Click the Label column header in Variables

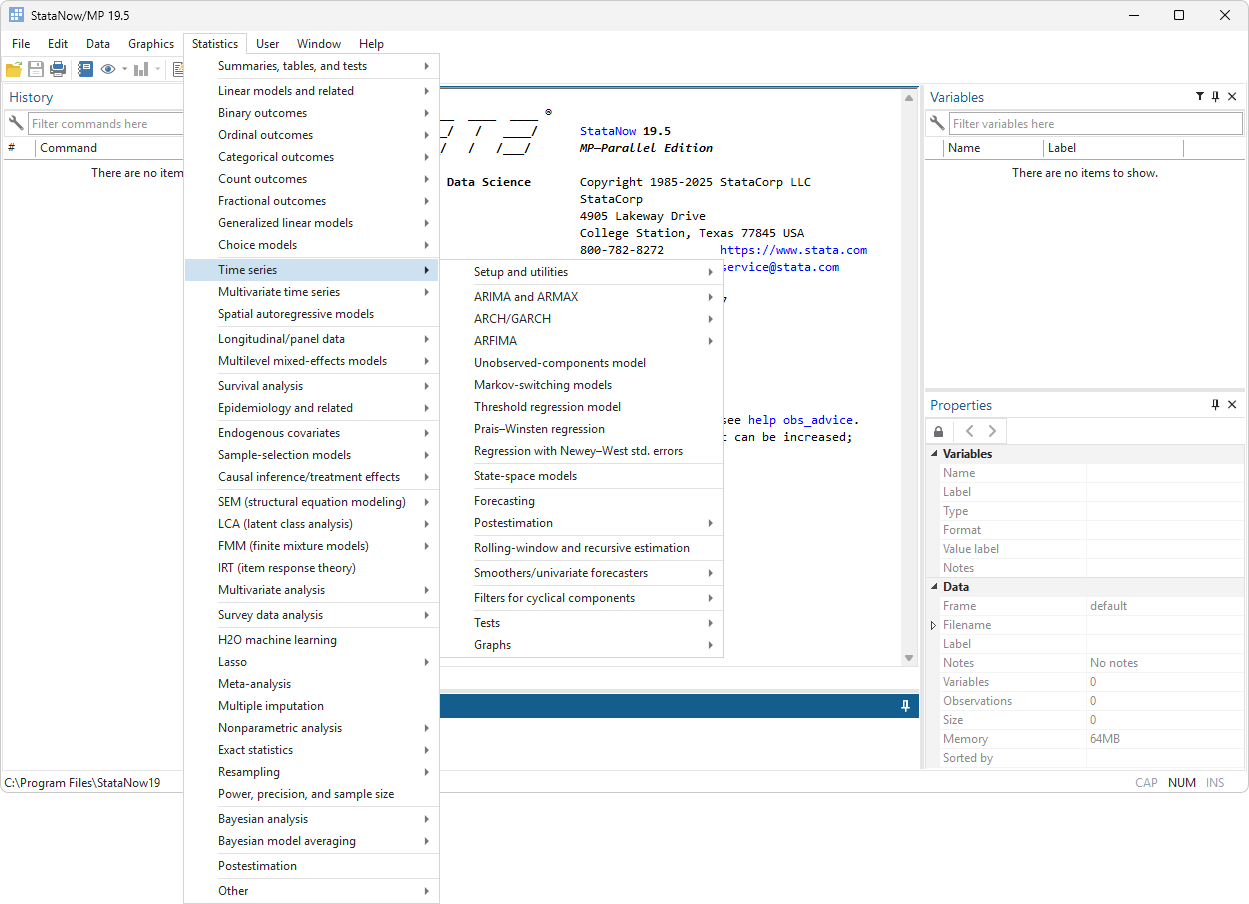click(x=1113, y=148)
